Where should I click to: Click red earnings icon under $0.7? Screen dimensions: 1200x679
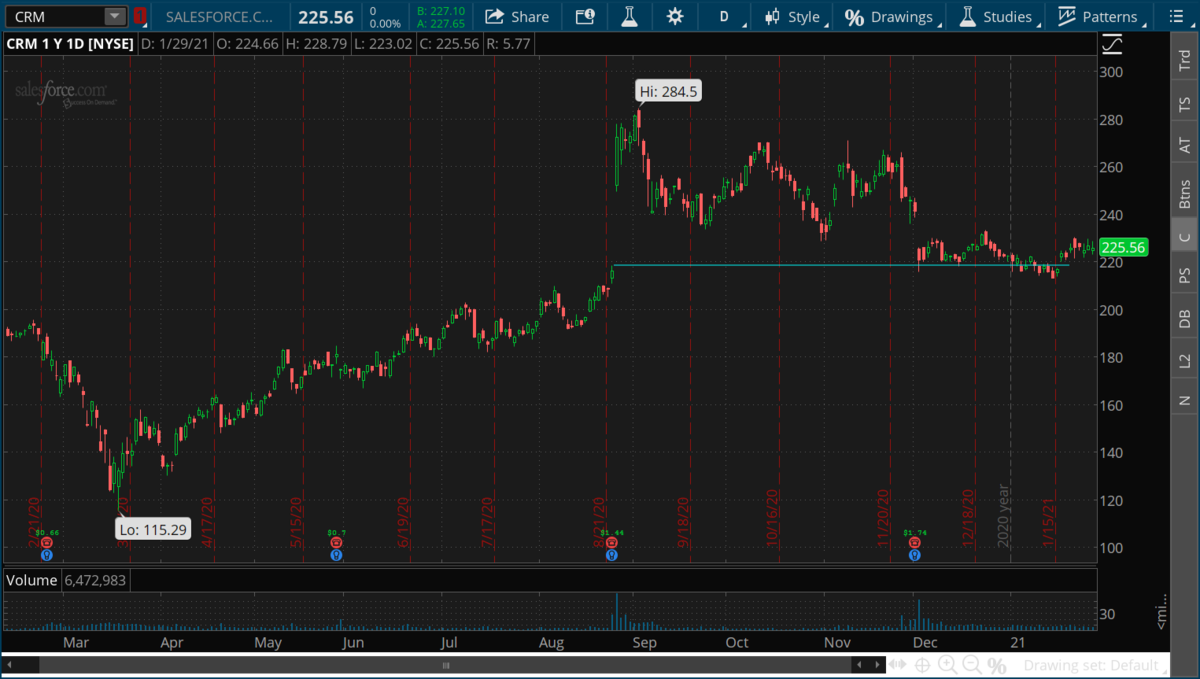[336, 543]
